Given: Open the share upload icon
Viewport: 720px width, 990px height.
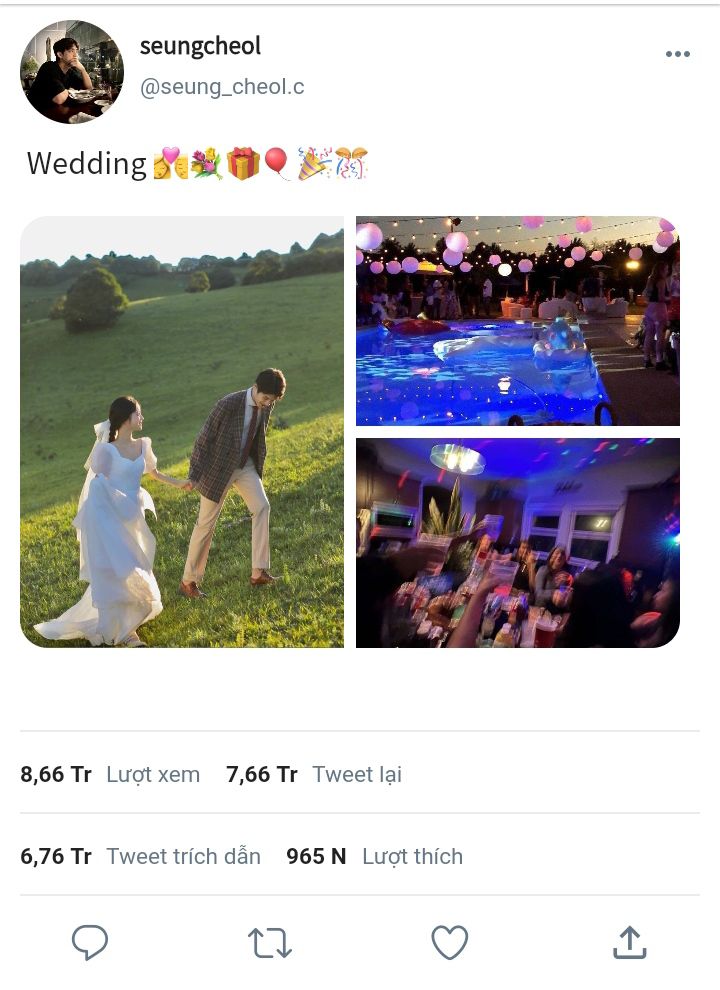Looking at the screenshot, I should (x=630, y=943).
